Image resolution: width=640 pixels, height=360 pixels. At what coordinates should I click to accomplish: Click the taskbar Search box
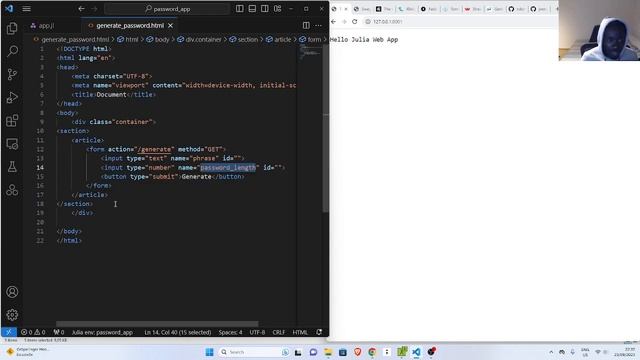point(254,352)
